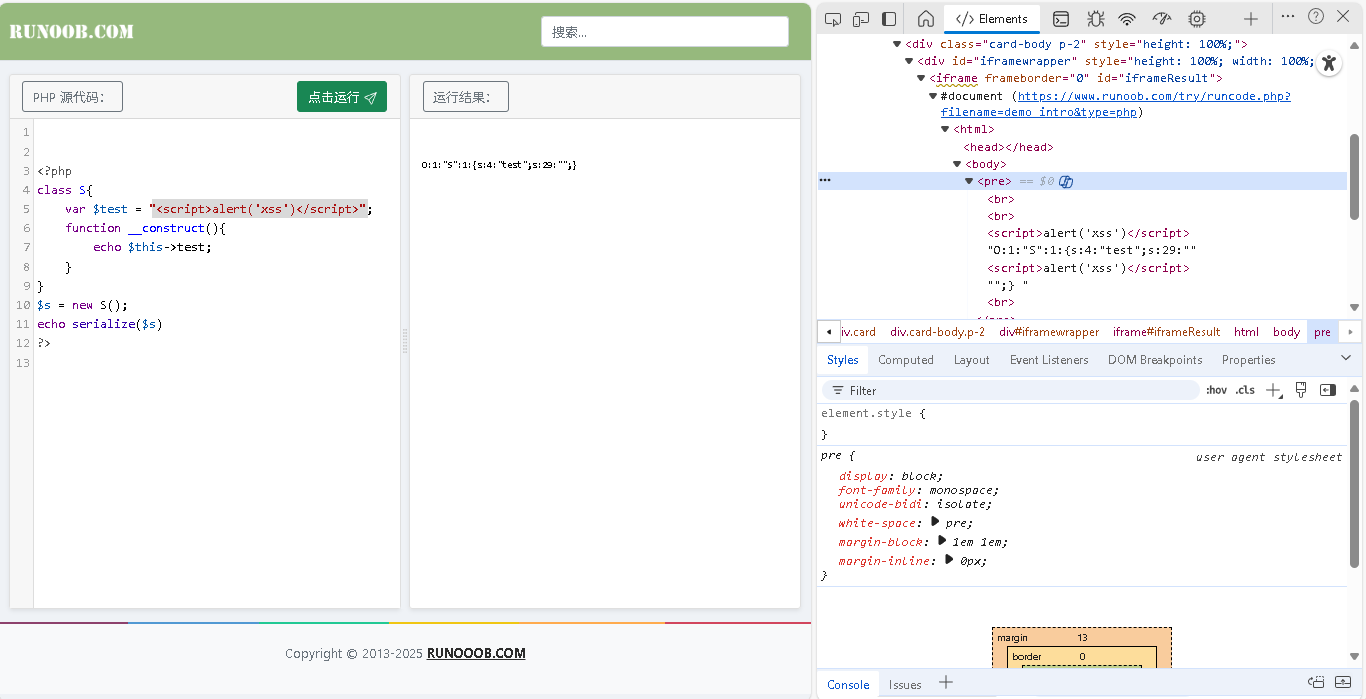Collapse the body node in DOM tree
Image resolution: width=1366 pixels, height=699 pixels.
[957, 164]
